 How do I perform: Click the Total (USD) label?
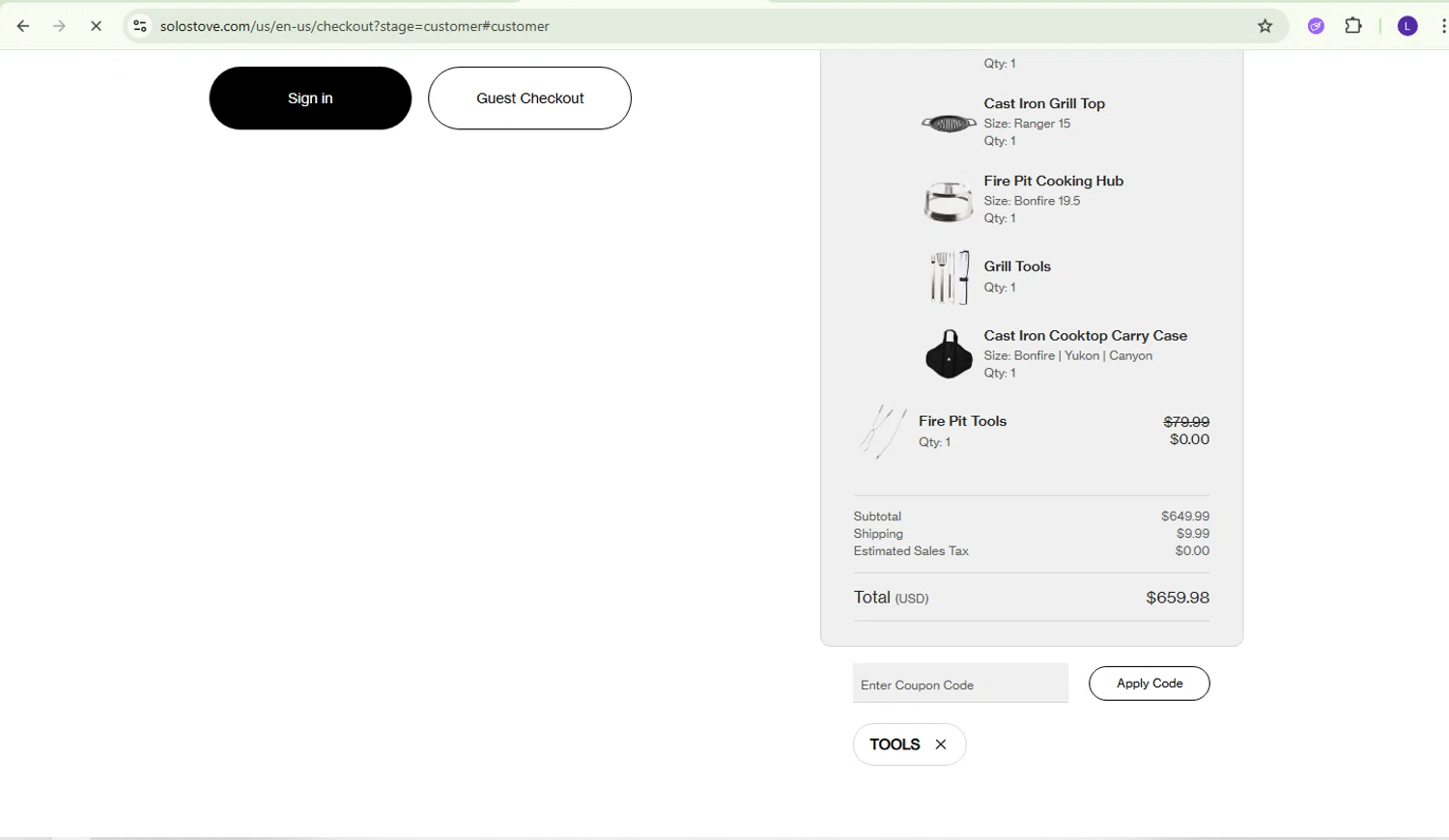(x=891, y=598)
